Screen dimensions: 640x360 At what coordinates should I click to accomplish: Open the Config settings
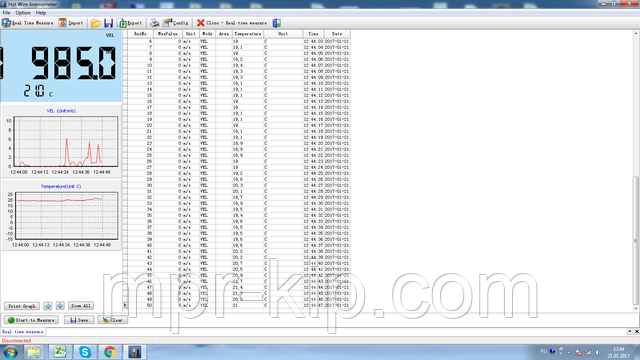[x=176, y=23]
